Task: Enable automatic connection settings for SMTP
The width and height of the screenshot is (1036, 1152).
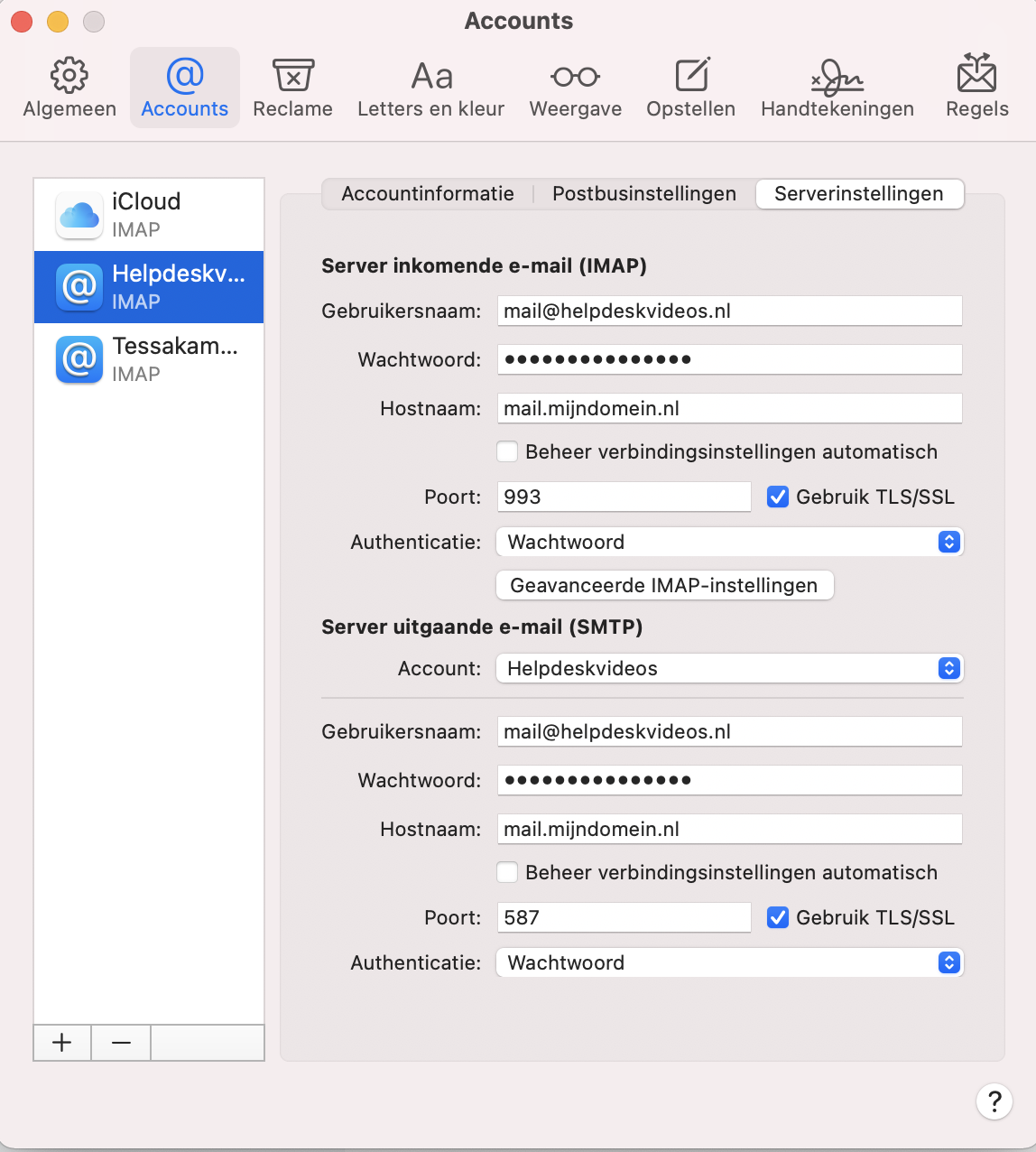Action: [x=508, y=872]
